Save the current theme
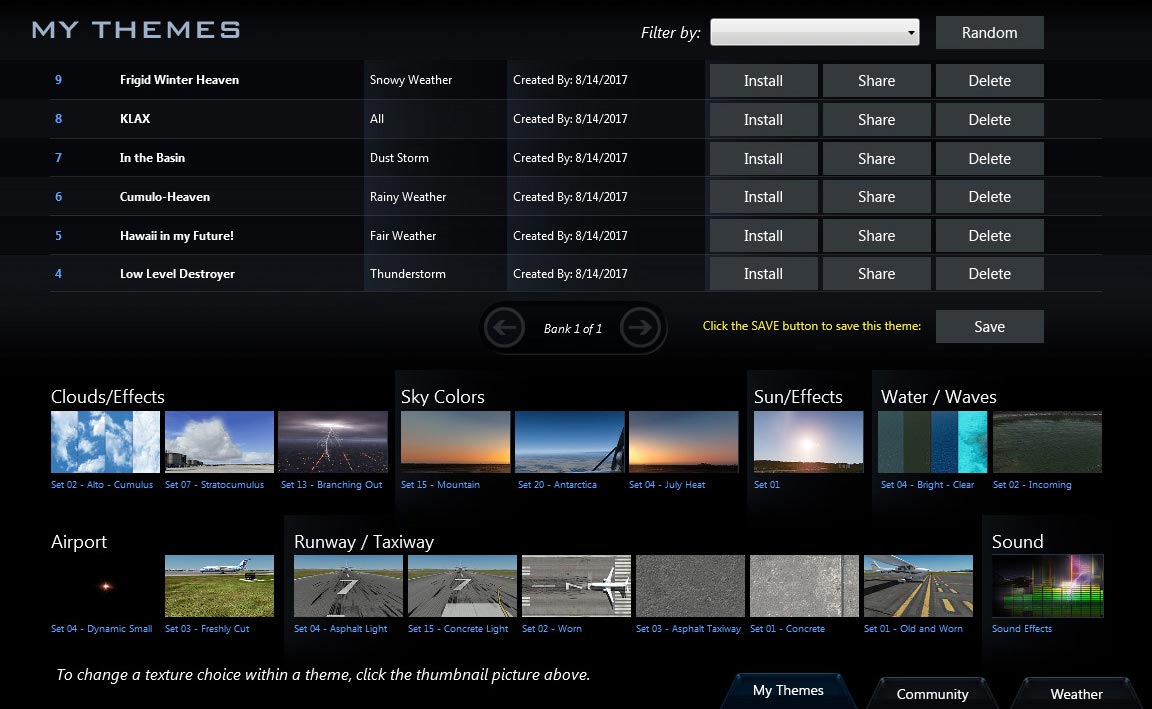This screenshot has width=1152, height=709. (x=988, y=326)
